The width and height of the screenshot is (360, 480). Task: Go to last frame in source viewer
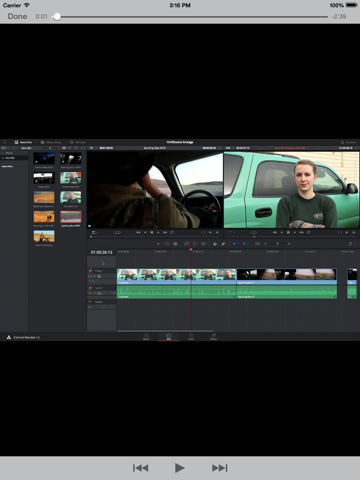[x=165, y=232]
